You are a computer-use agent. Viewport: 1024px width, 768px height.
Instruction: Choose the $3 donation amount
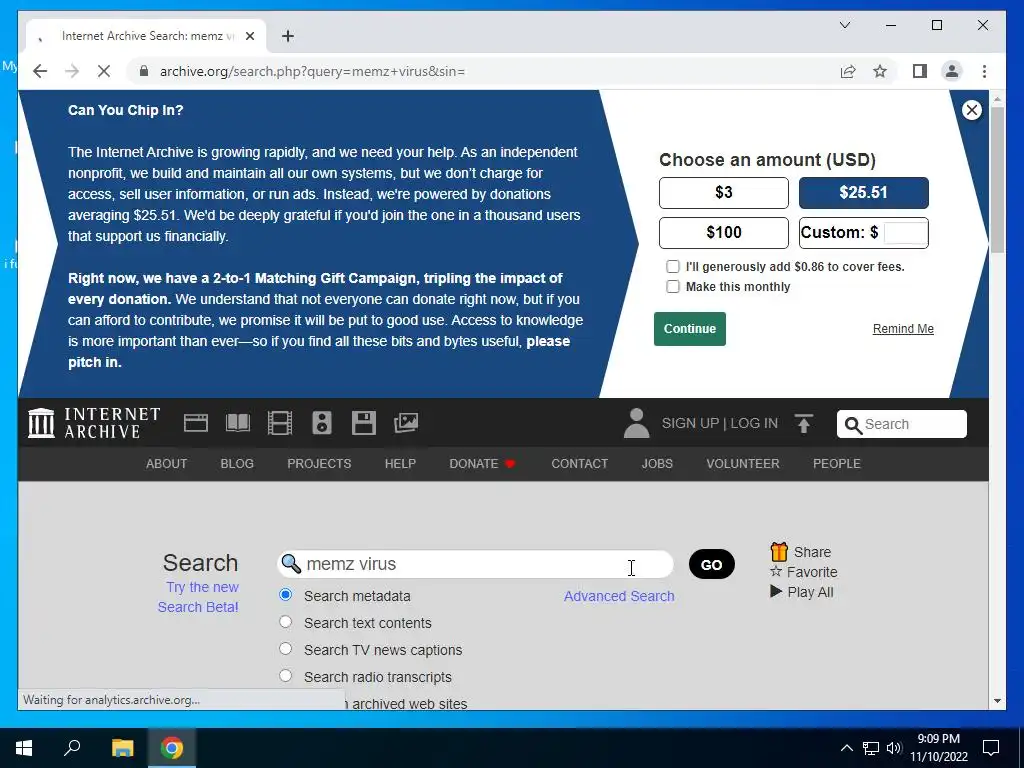pos(724,193)
